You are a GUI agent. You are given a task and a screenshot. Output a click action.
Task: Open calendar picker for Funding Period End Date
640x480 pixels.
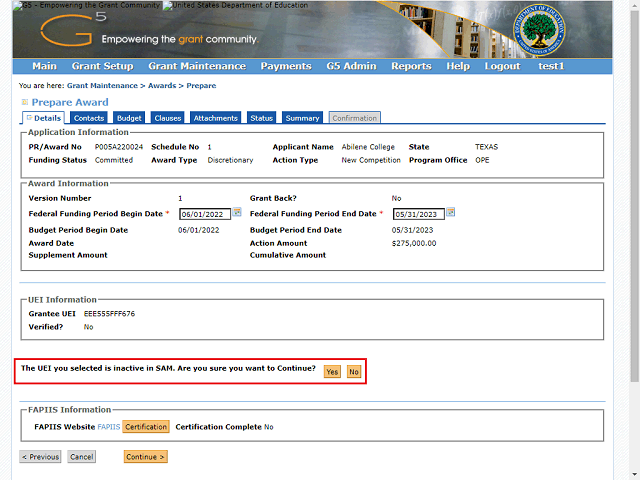(x=450, y=212)
